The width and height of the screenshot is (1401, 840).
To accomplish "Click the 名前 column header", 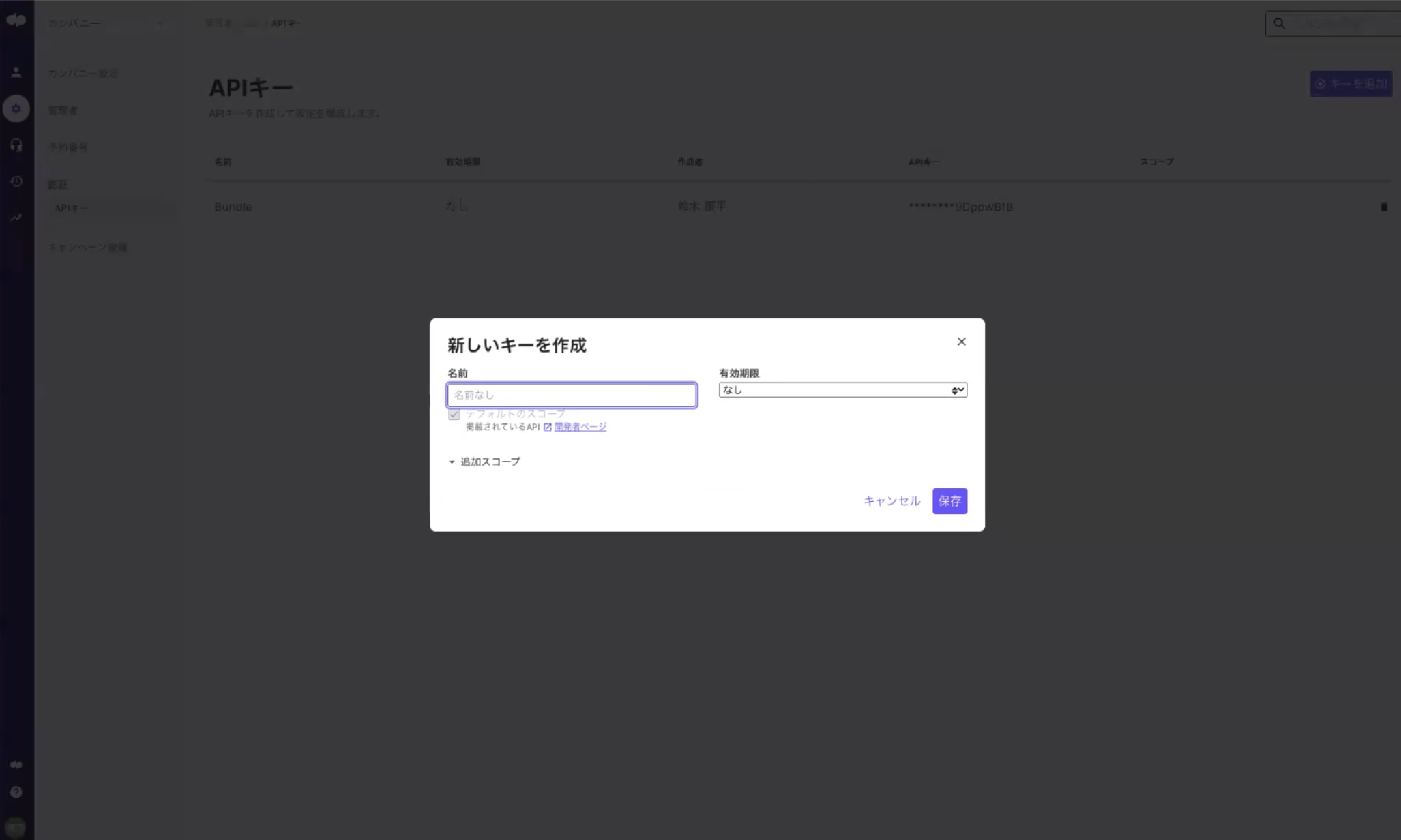I will 223,162.
